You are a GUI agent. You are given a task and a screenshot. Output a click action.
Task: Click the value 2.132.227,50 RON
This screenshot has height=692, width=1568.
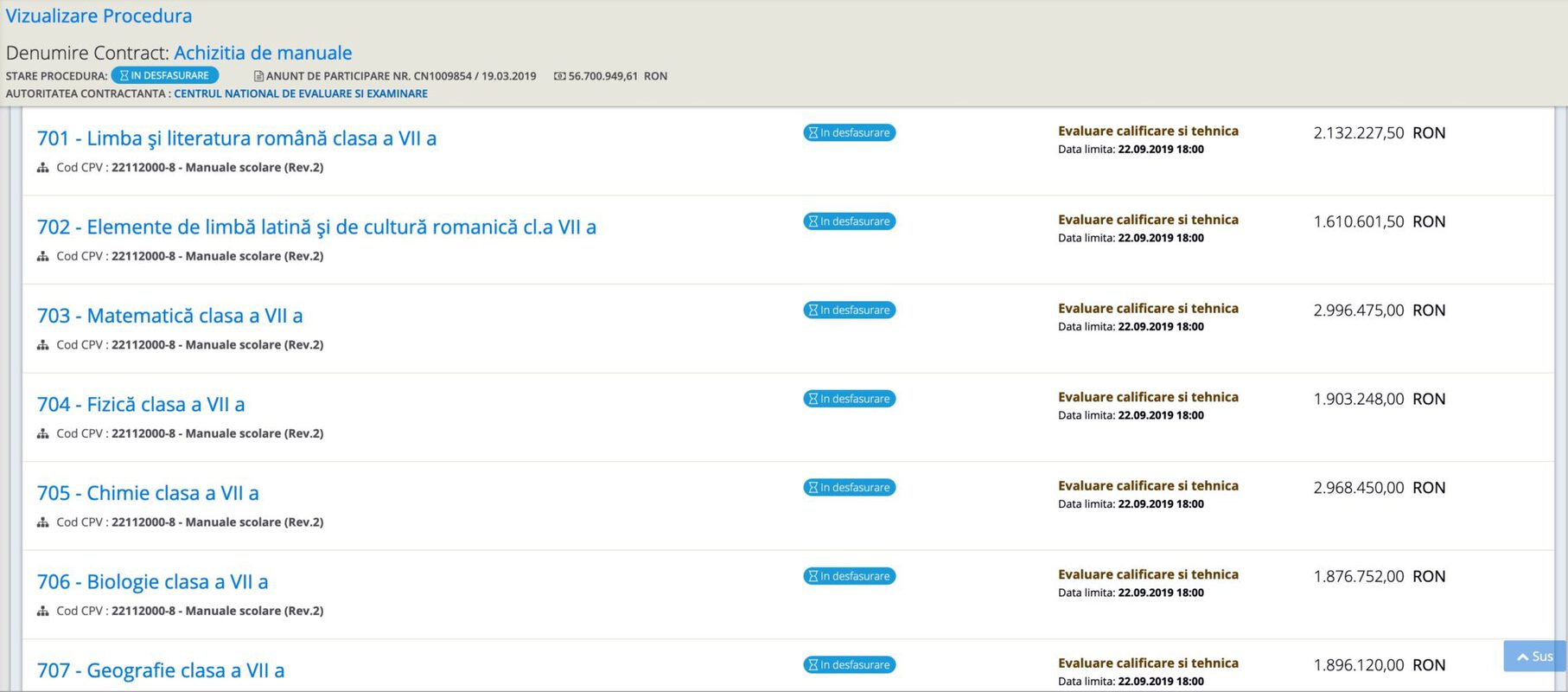point(1380,133)
